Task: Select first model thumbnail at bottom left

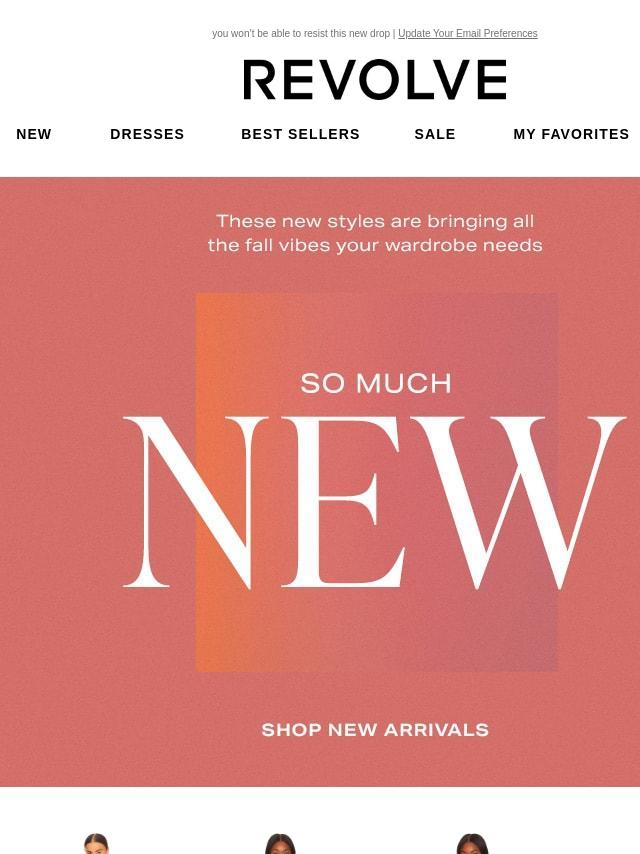Action: pos(96,843)
